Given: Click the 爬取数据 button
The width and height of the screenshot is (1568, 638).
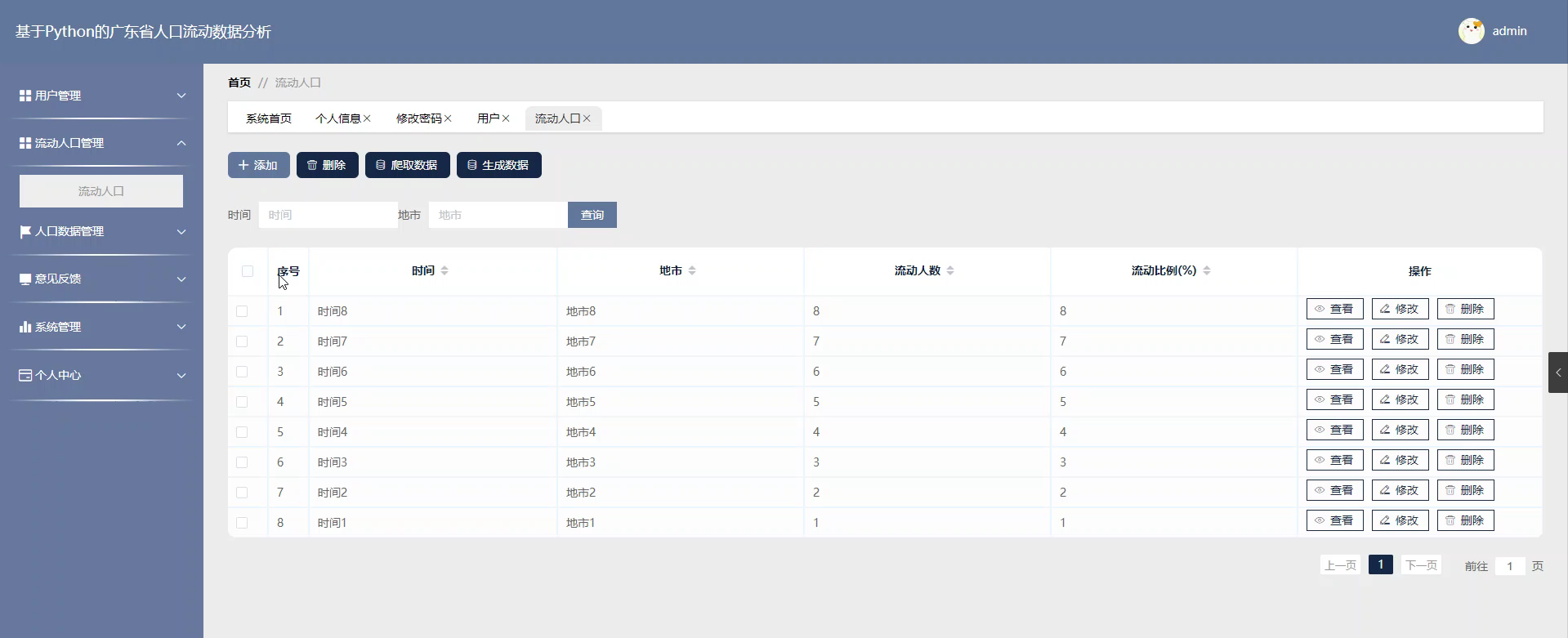Looking at the screenshot, I should click(x=407, y=165).
